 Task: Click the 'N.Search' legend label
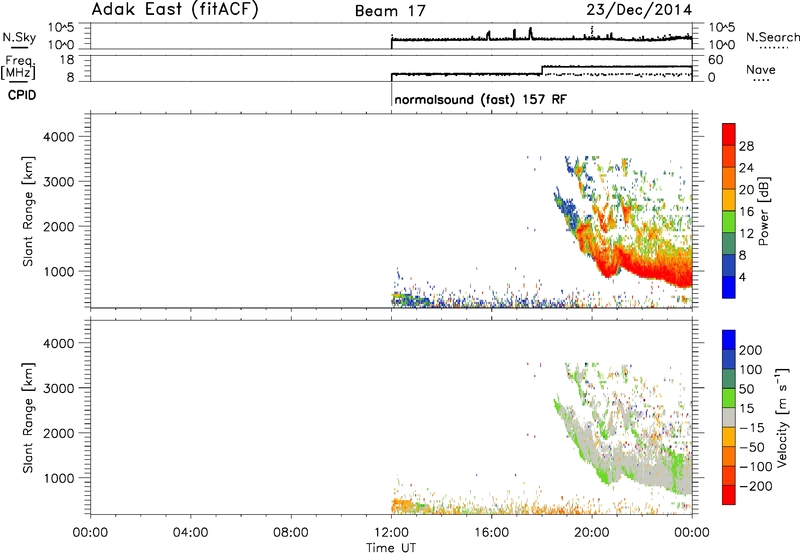[772, 37]
